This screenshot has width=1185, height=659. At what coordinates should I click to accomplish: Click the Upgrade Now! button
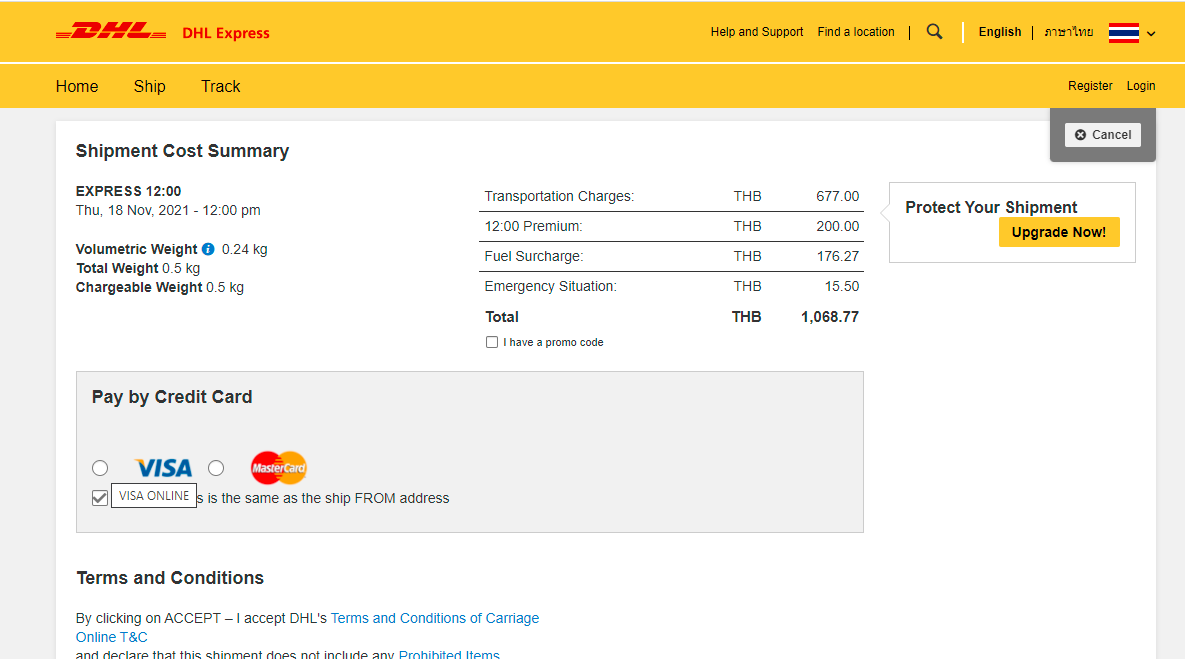pos(1059,232)
